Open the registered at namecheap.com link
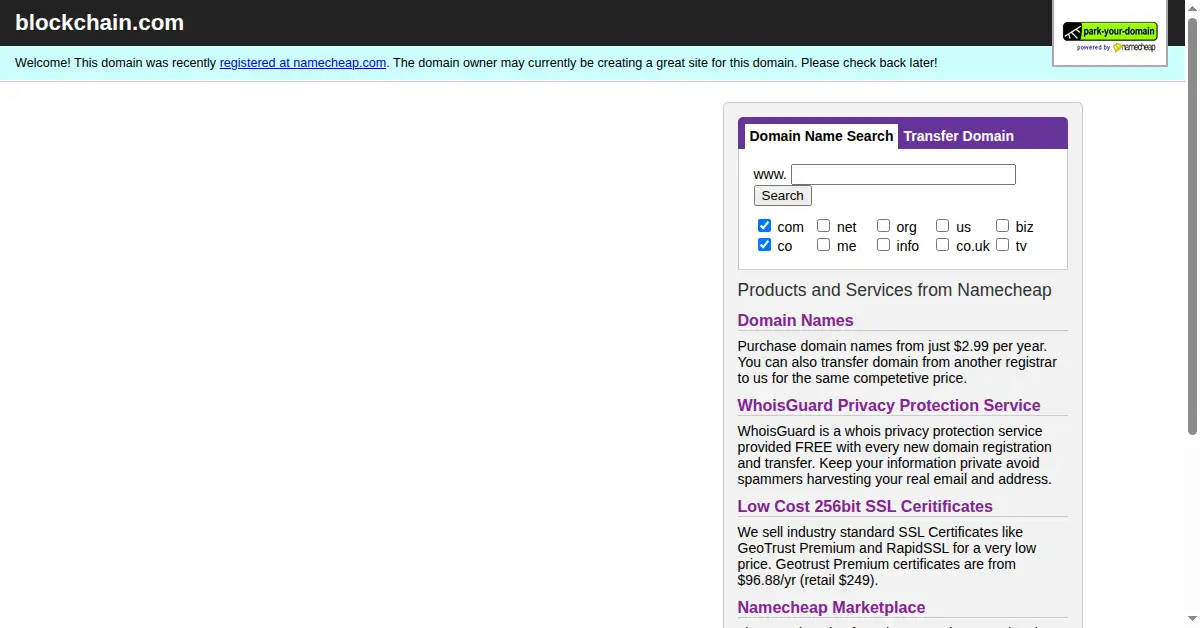The height and width of the screenshot is (628, 1200). pos(303,62)
